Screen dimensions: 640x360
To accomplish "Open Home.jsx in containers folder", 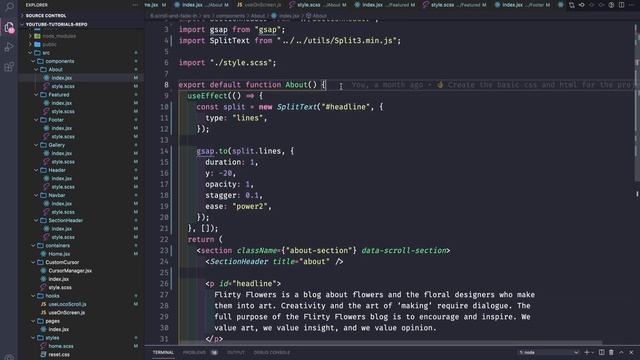I will pos(59,254).
